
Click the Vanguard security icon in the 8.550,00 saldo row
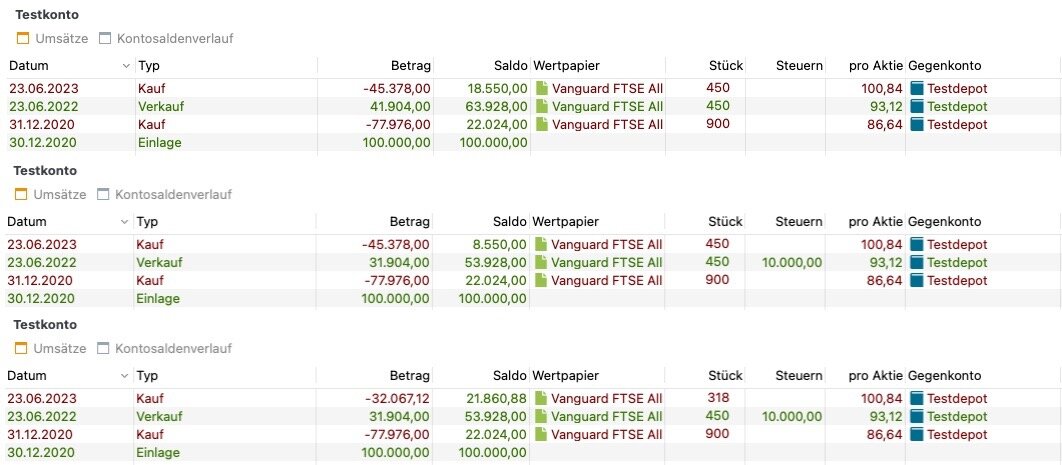[542, 244]
